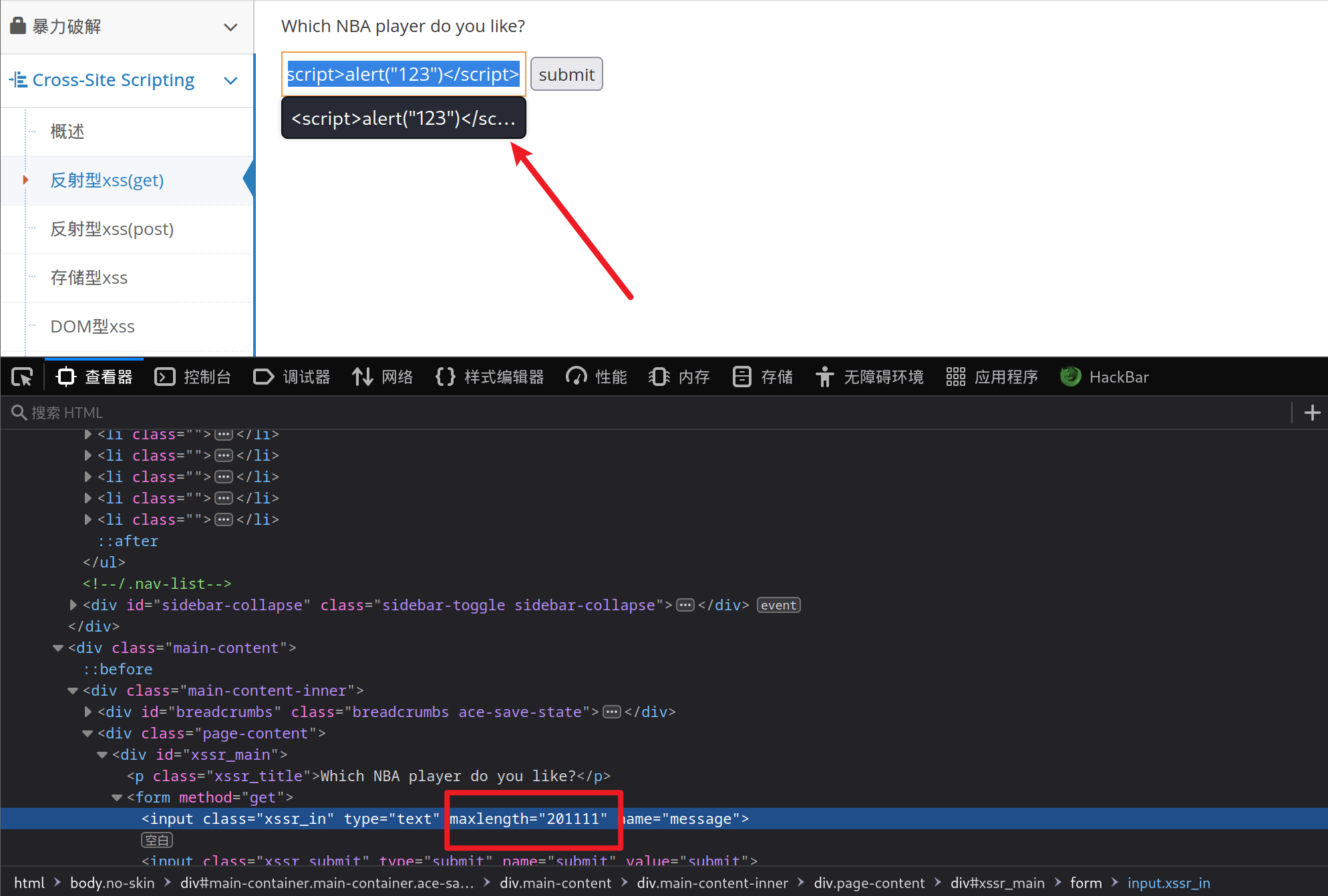
Task: Open the DOM型xss sidebar link
Action: (92, 326)
